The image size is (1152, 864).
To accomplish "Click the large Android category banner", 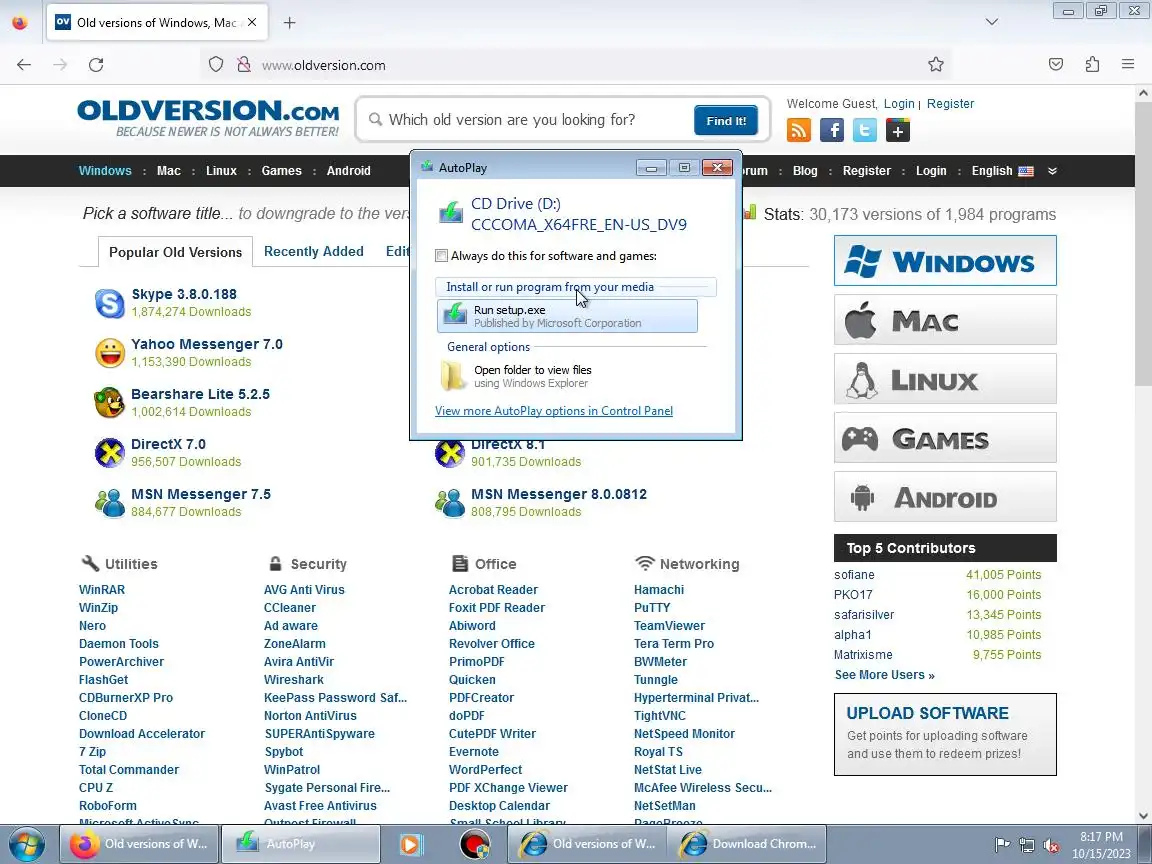I will coord(946,497).
